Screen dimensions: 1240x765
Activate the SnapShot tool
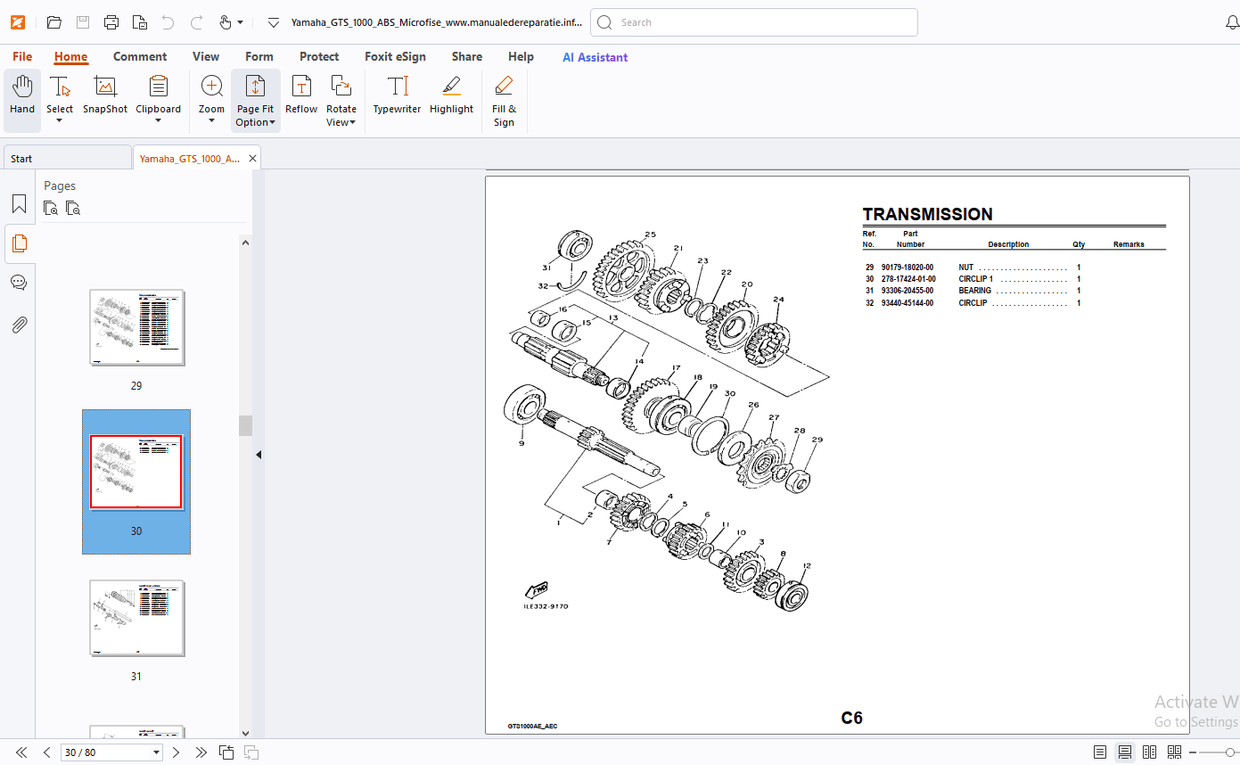104,97
